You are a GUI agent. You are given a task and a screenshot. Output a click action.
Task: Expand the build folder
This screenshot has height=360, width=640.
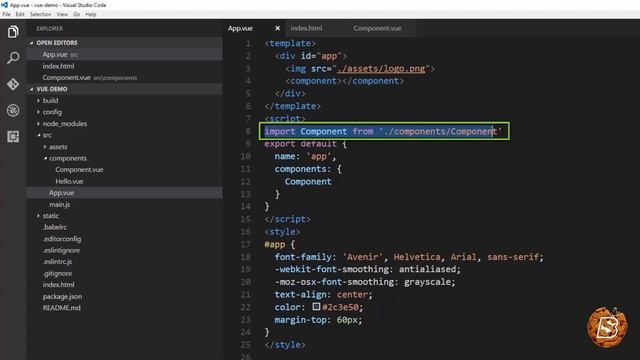click(x=50, y=100)
